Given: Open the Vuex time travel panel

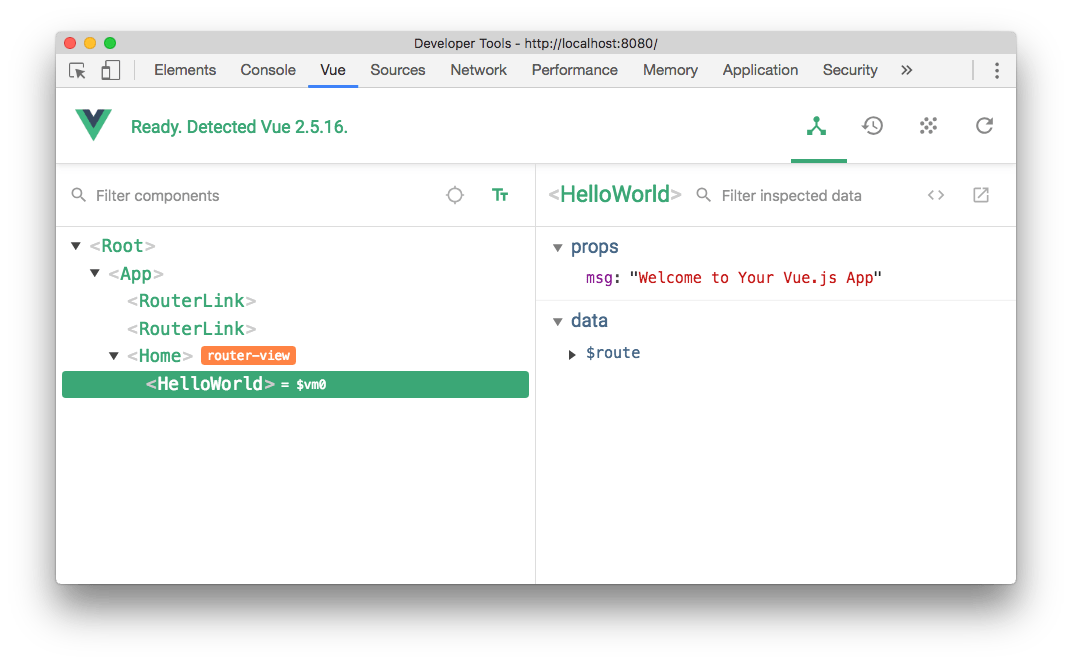Looking at the screenshot, I should tap(872, 126).
